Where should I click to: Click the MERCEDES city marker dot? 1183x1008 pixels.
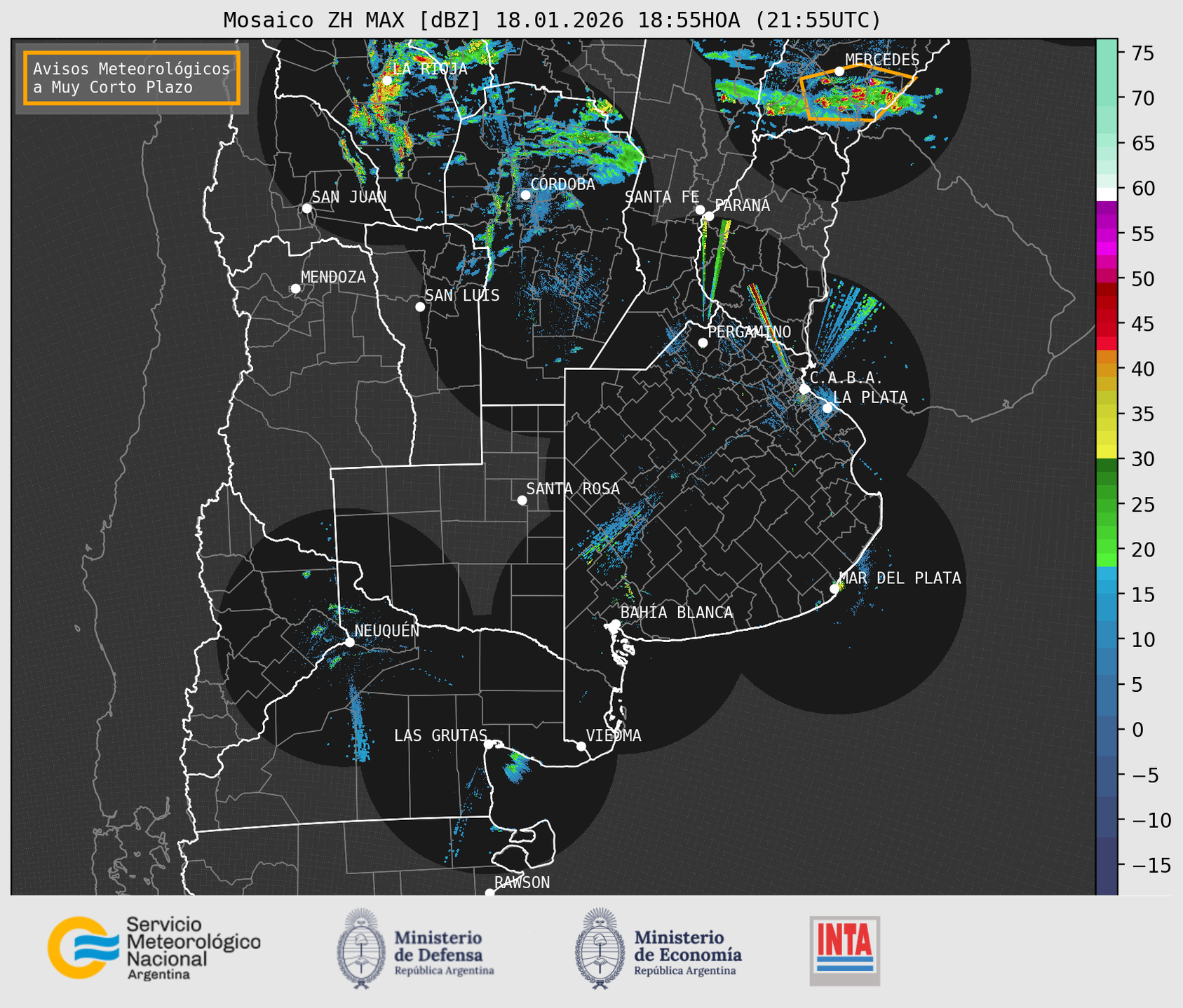(x=839, y=71)
